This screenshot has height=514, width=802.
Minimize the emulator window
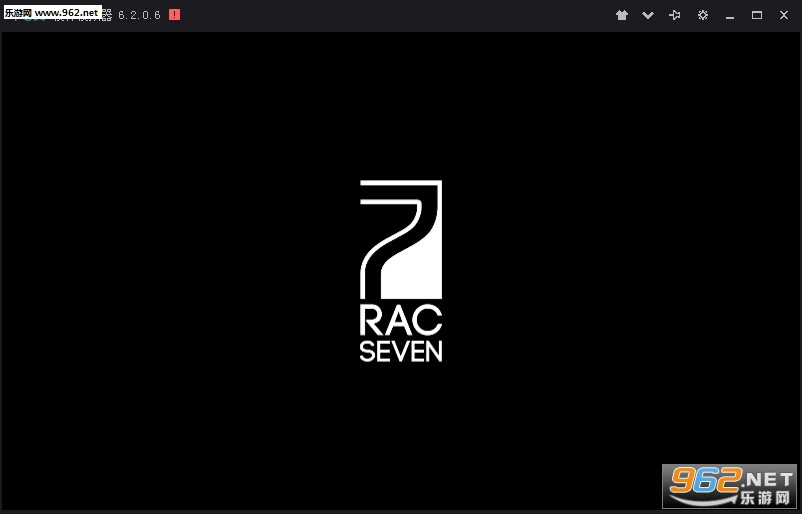pos(730,16)
